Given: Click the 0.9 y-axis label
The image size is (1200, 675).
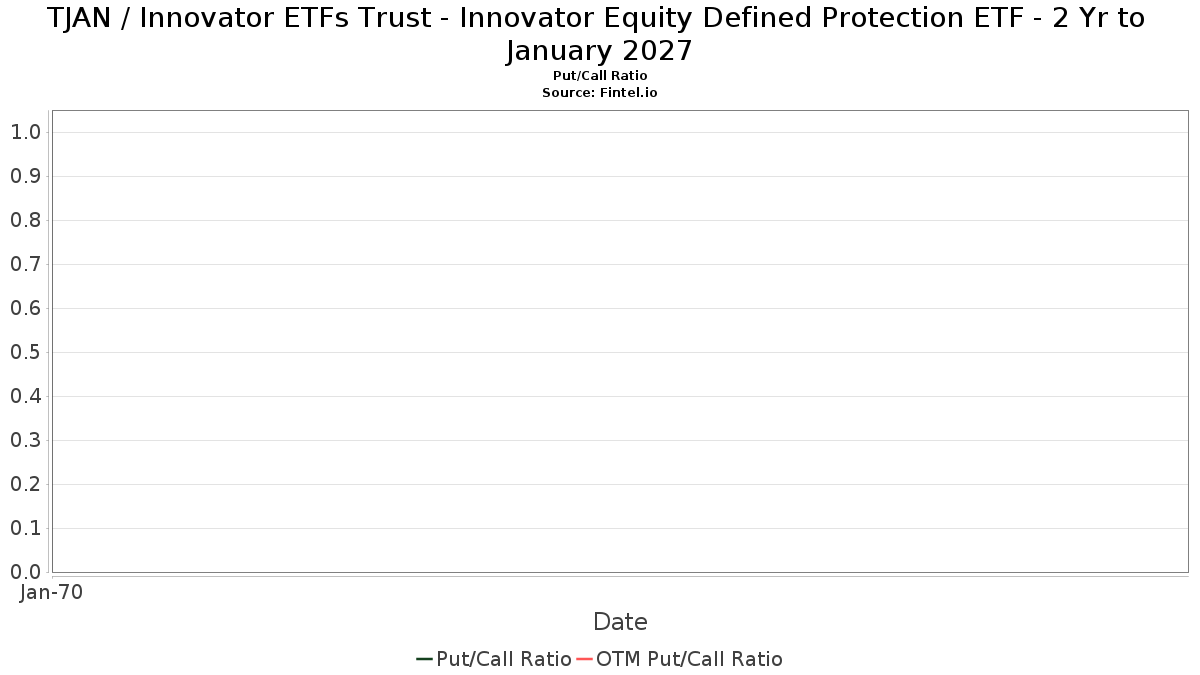Looking at the screenshot, I should coord(25,176).
